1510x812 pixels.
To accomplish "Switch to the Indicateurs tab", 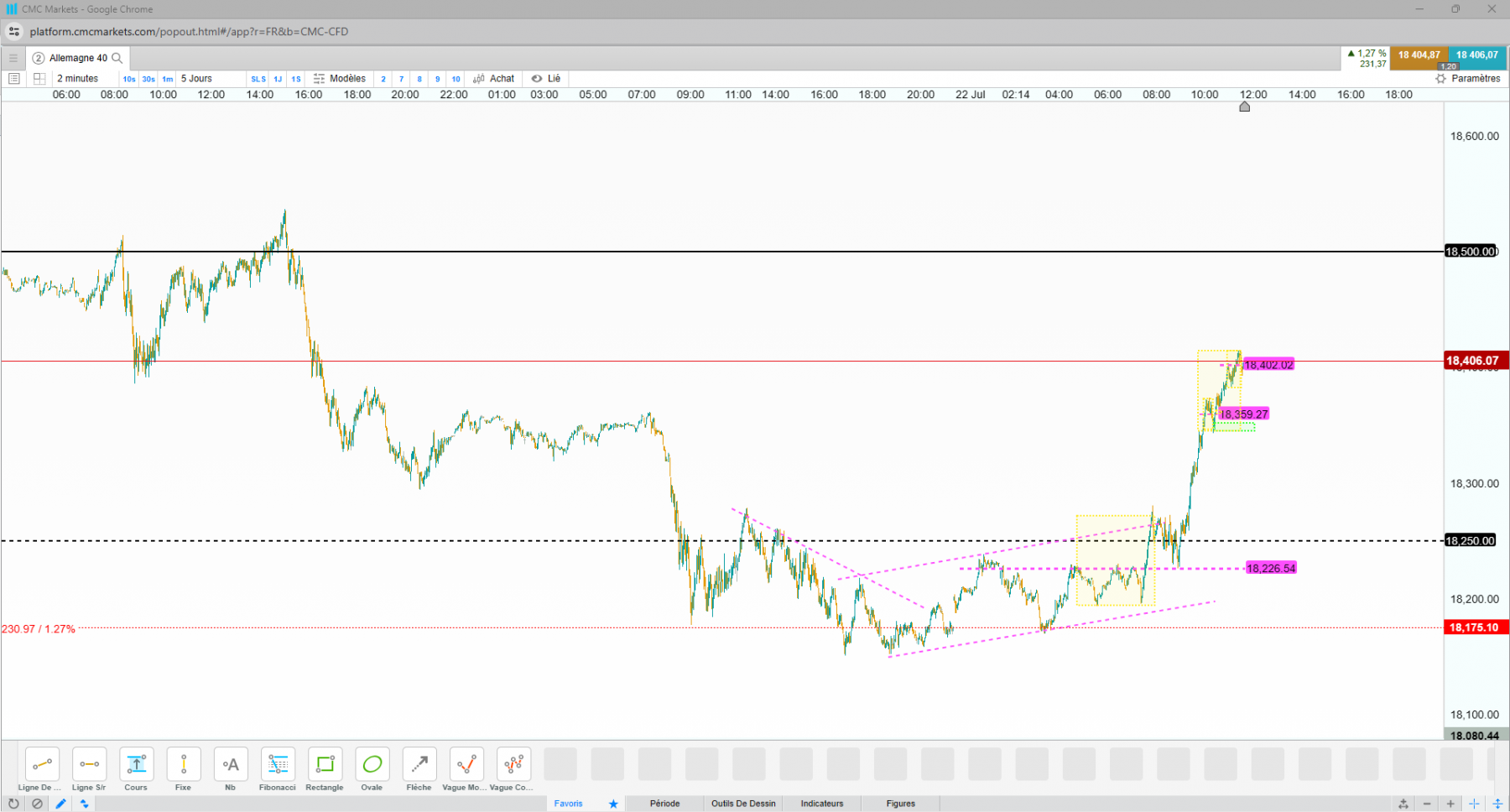I will pos(822,804).
